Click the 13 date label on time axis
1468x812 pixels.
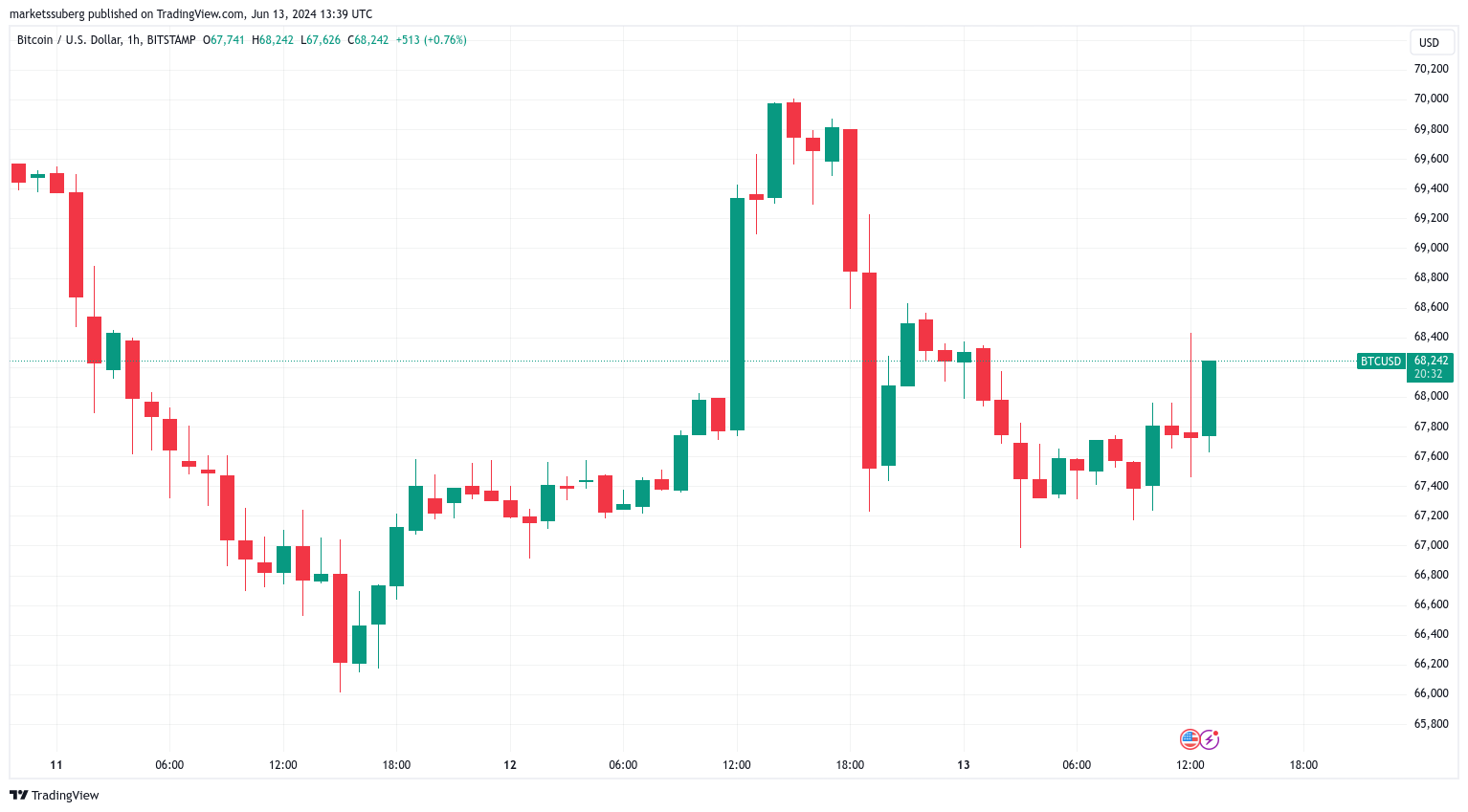coord(964,764)
